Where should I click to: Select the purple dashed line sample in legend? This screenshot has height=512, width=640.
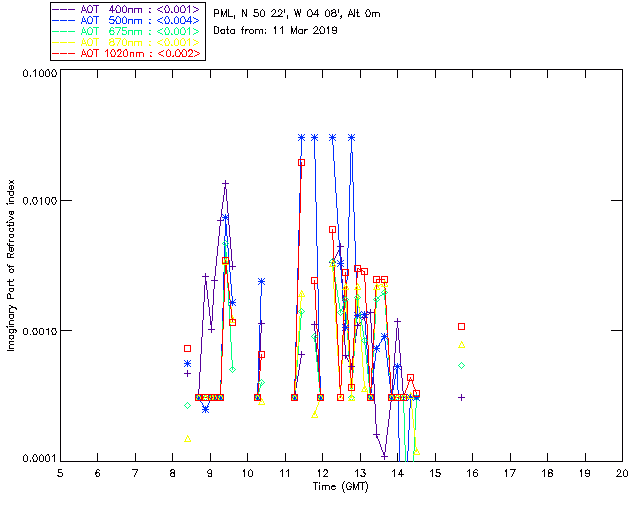coord(64,9)
